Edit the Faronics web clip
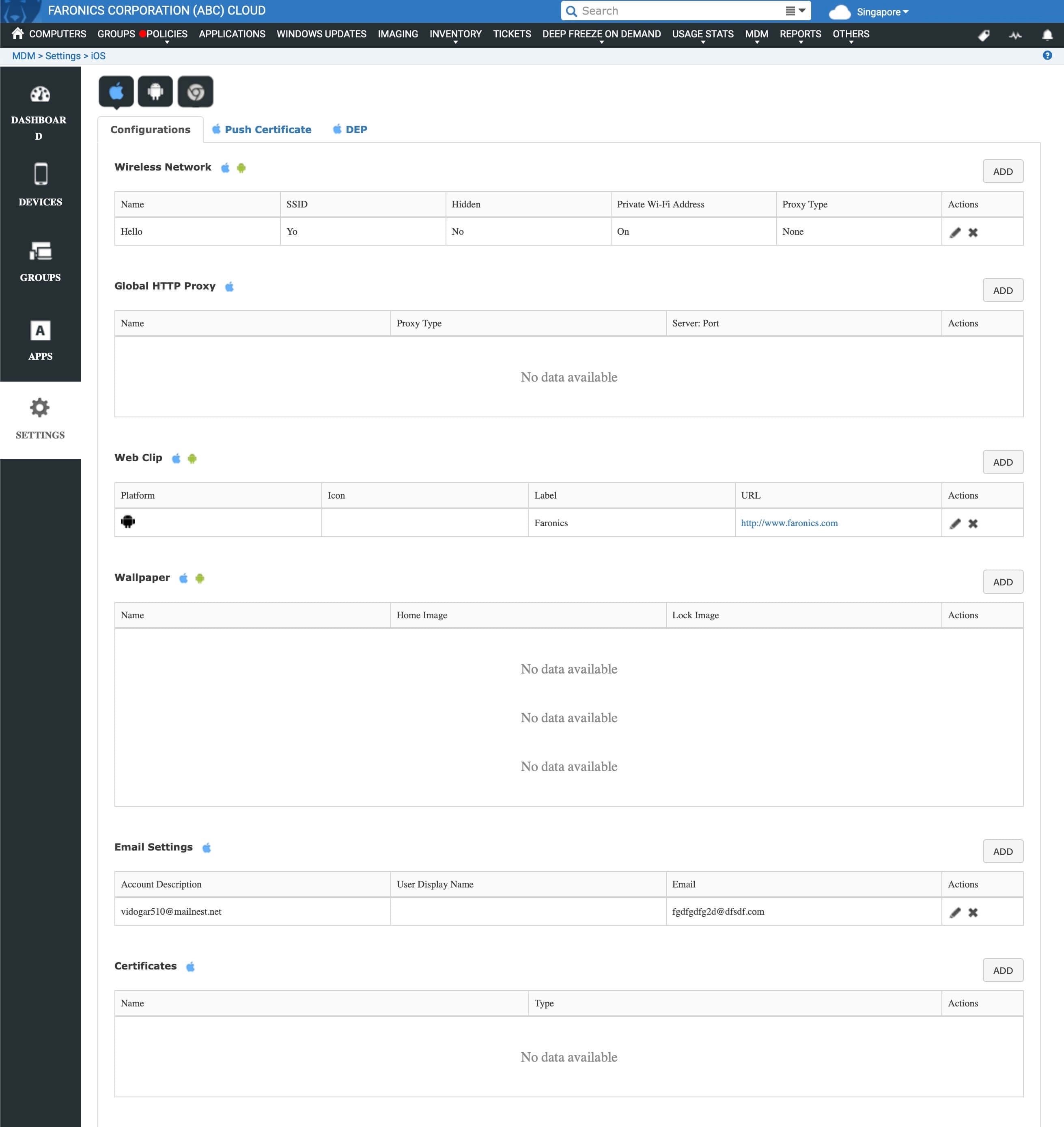This screenshot has width=1064, height=1127. pyautogui.click(x=955, y=524)
